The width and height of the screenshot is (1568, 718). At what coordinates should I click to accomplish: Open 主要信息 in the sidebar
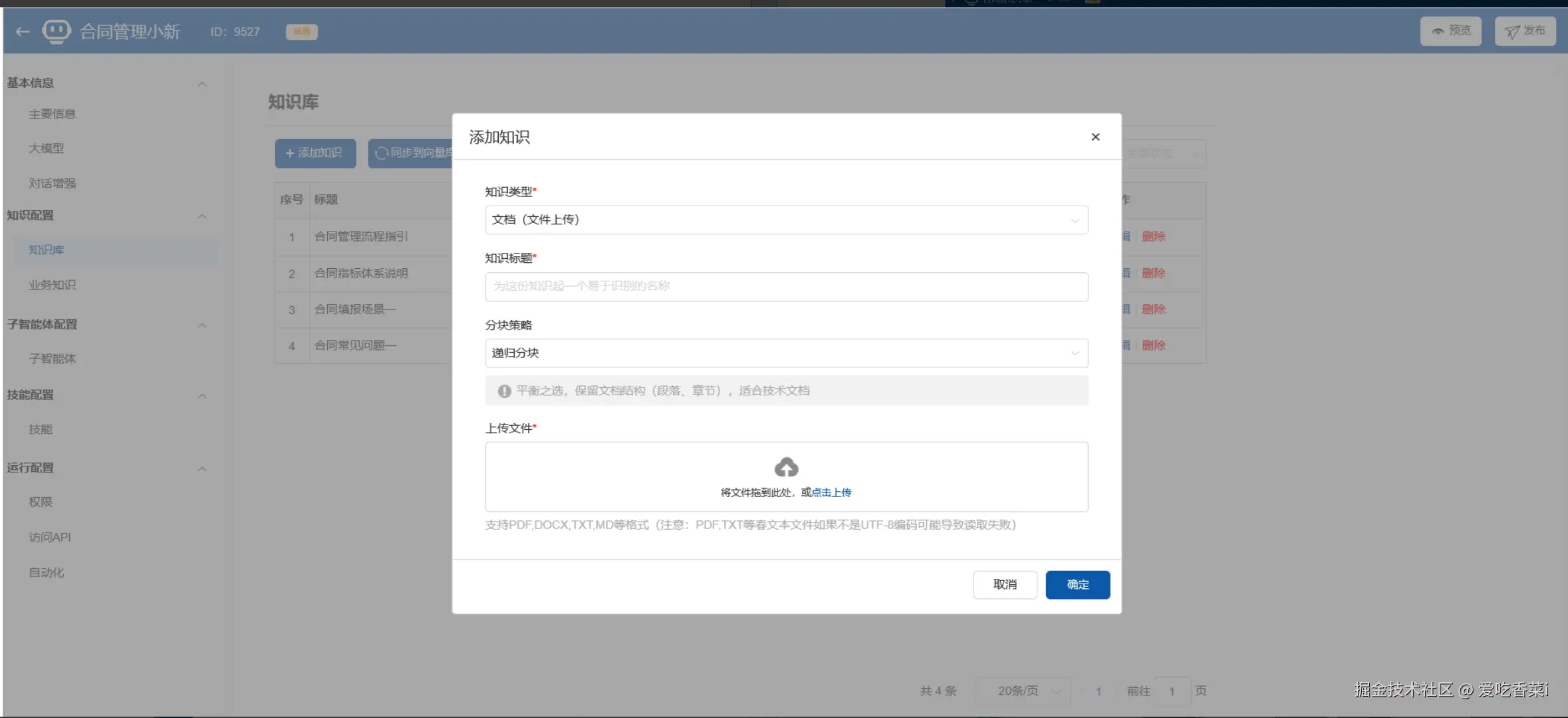click(x=53, y=114)
